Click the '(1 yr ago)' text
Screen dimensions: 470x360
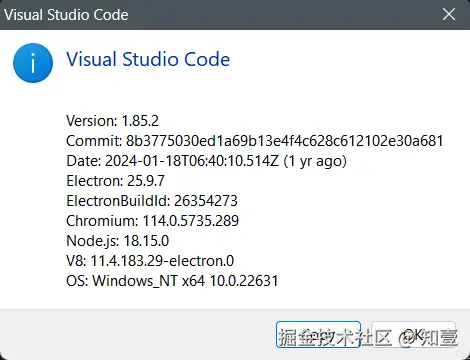[x=315, y=161]
